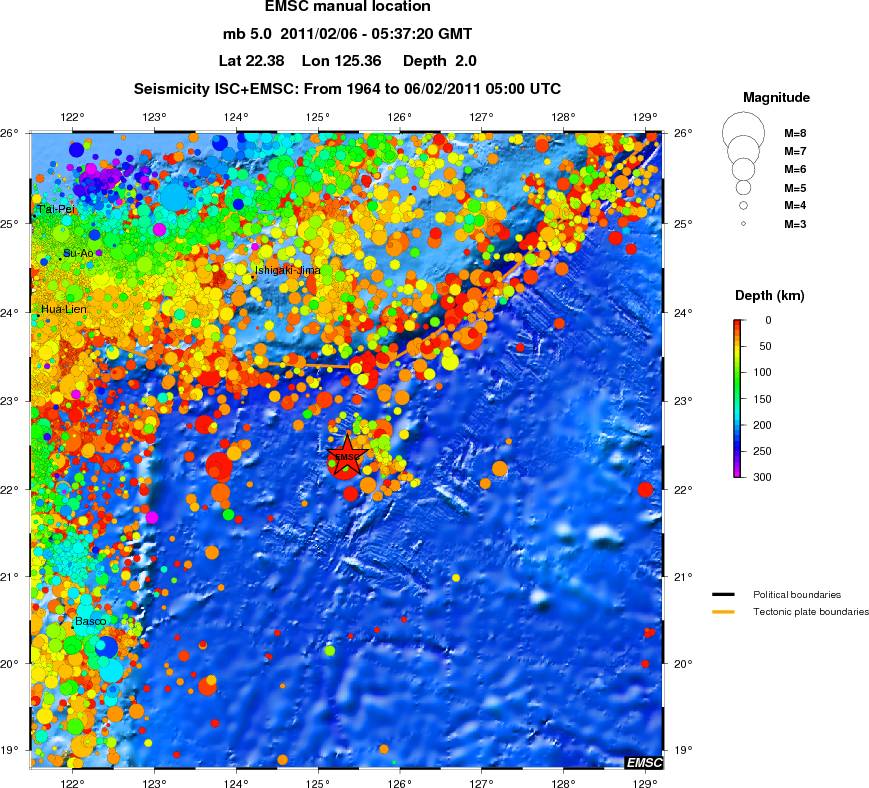Select the M=7 magnitude legend circle
Image resolution: width=869 pixels, height=788 pixels.
click(743, 150)
